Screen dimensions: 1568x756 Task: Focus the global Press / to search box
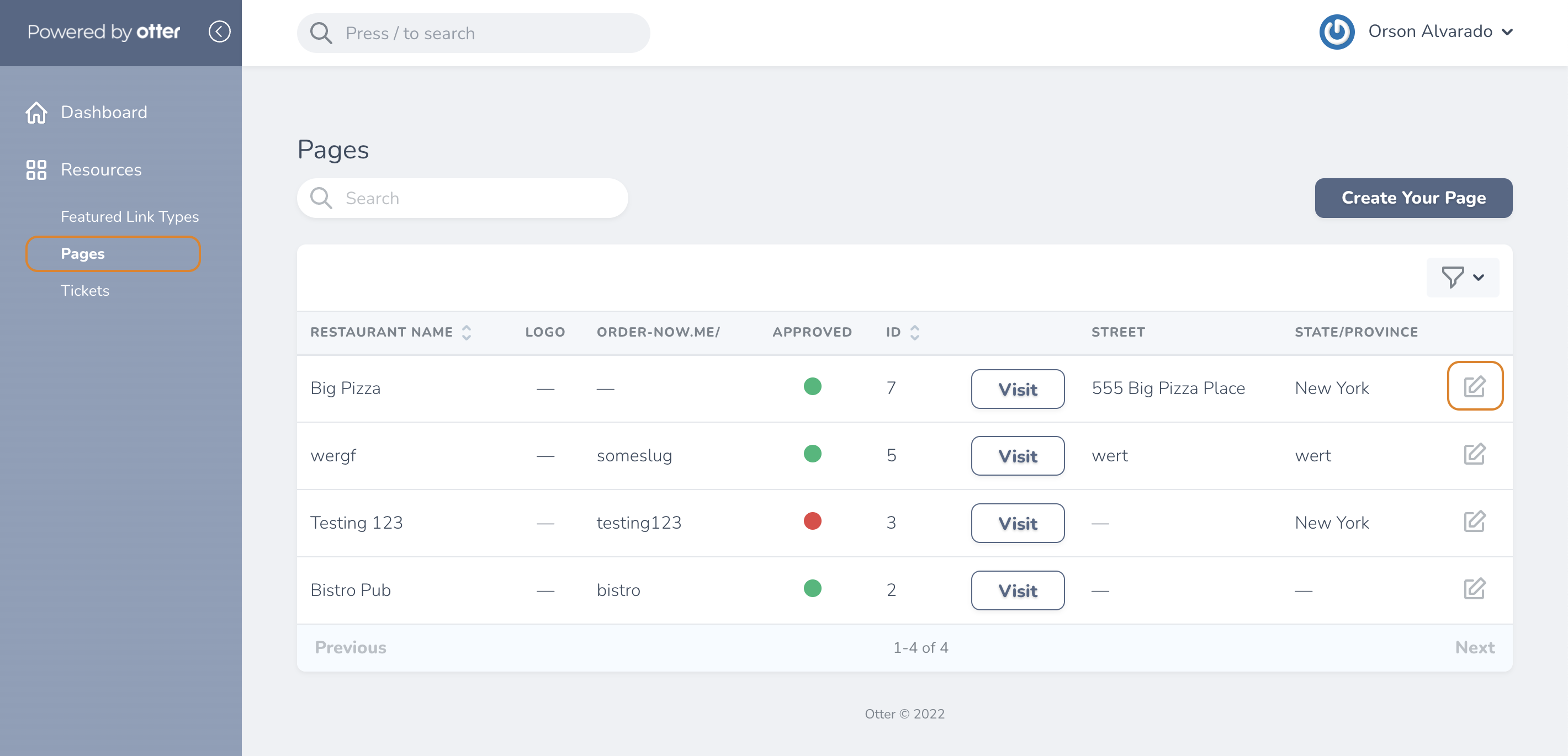pyautogui.click(x=473, y=33)
